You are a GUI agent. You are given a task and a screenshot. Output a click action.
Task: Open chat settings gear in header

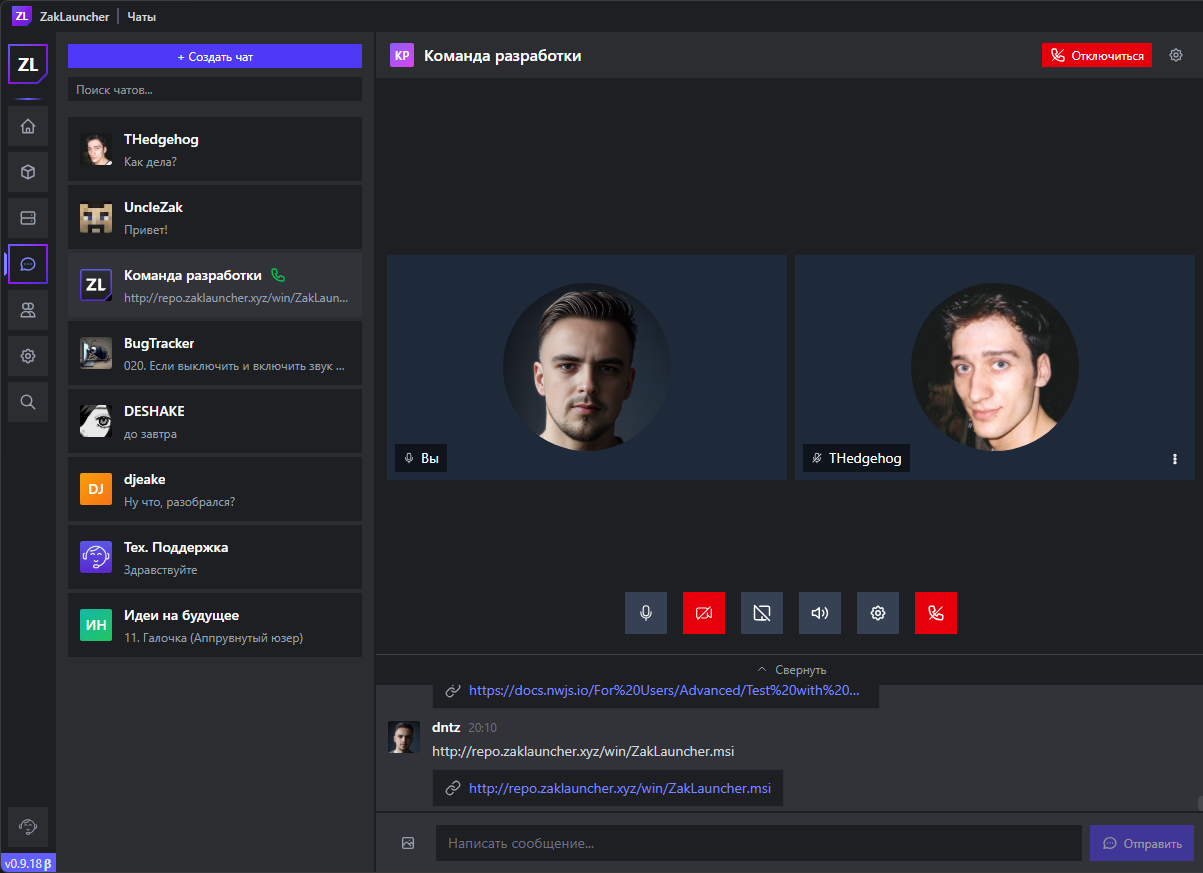pos(1176,55)
